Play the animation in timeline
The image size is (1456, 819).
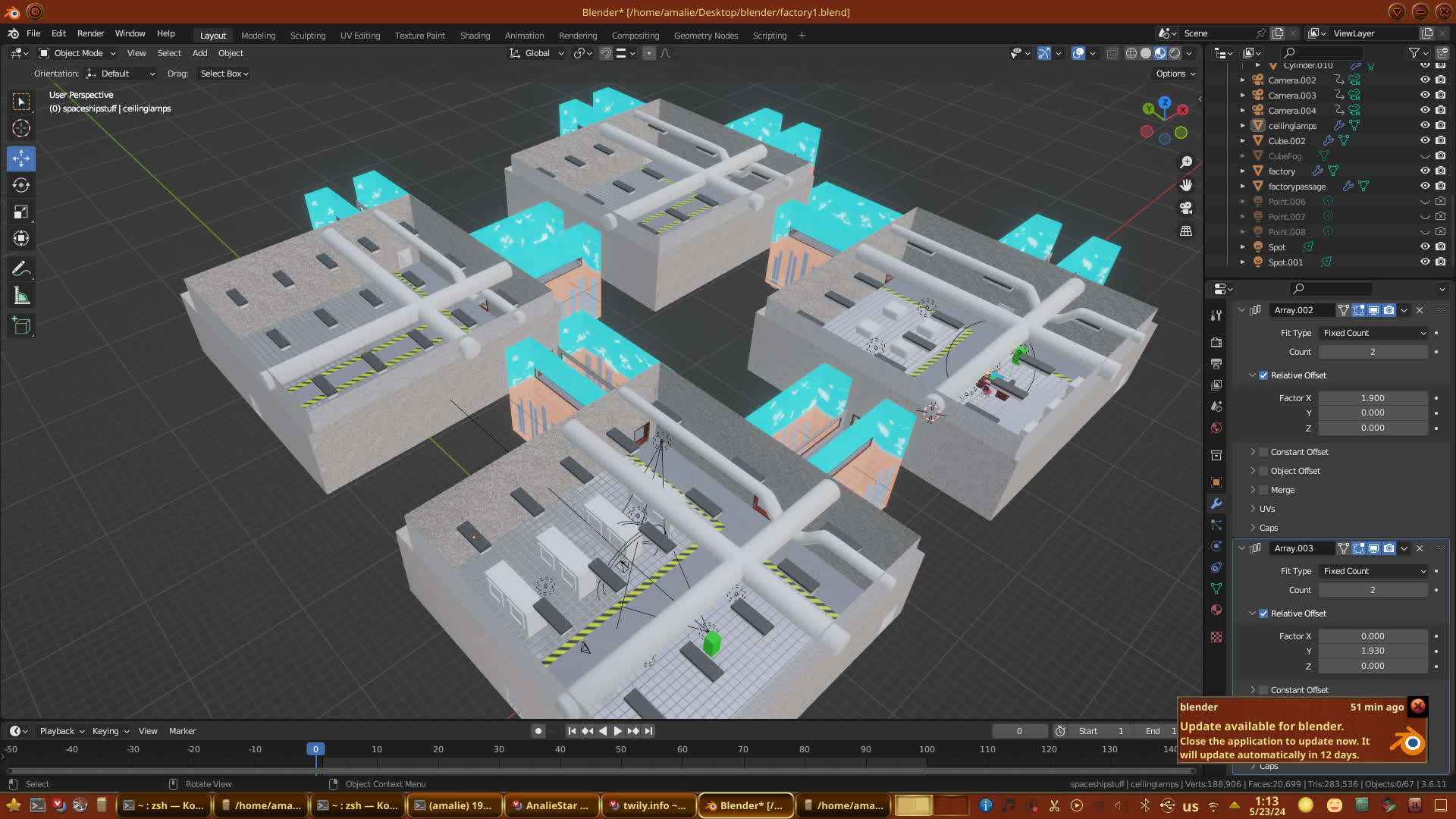click(x=617, y=731)
